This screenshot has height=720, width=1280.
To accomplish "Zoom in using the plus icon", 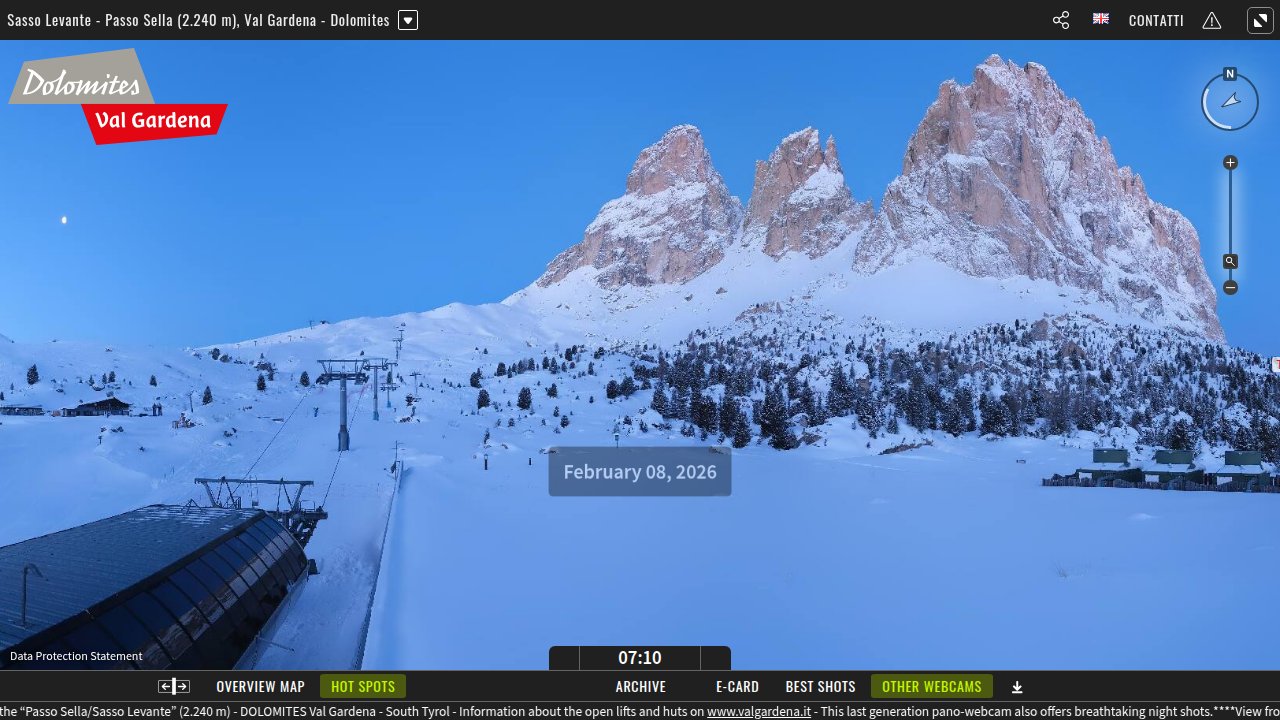I will [1230, 162].
